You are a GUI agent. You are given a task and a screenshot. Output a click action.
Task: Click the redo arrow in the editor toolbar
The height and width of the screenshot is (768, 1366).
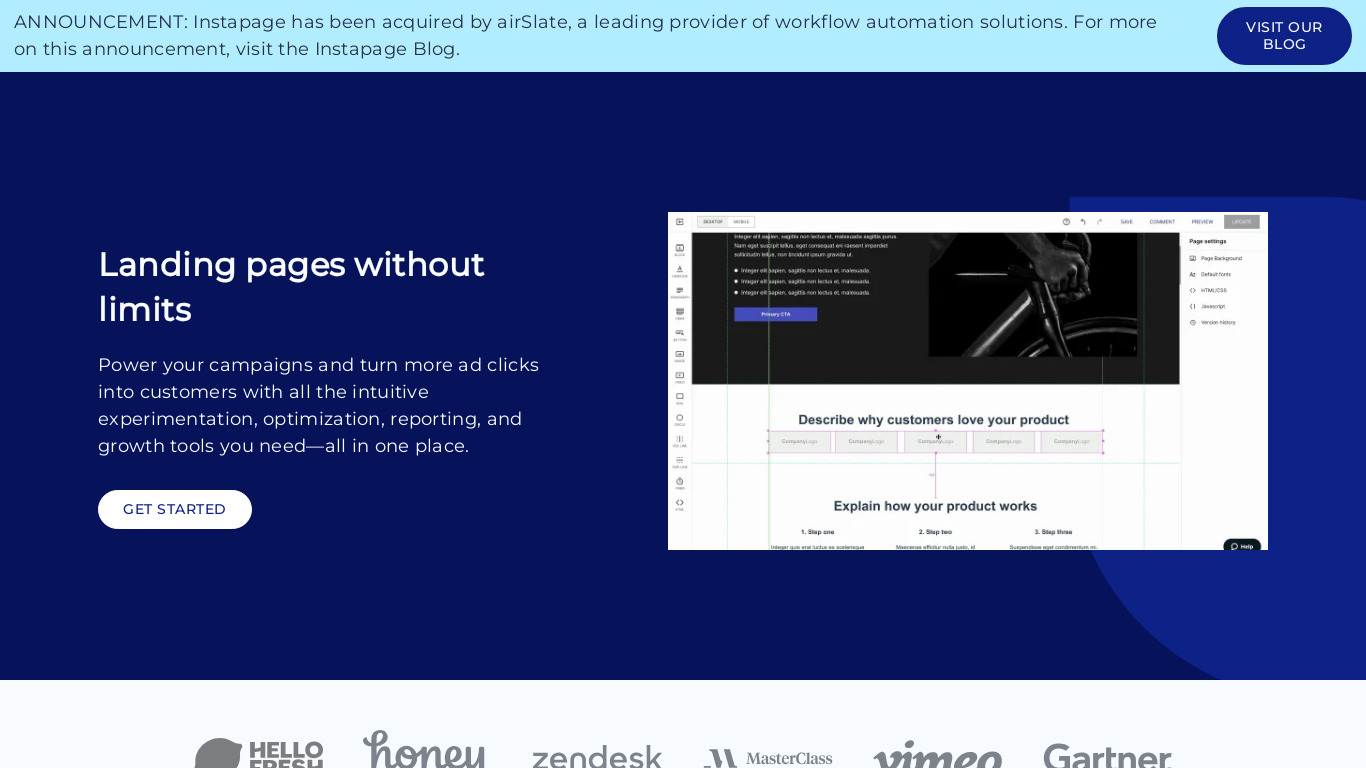pyautogui.click(x=1100, y=222)
